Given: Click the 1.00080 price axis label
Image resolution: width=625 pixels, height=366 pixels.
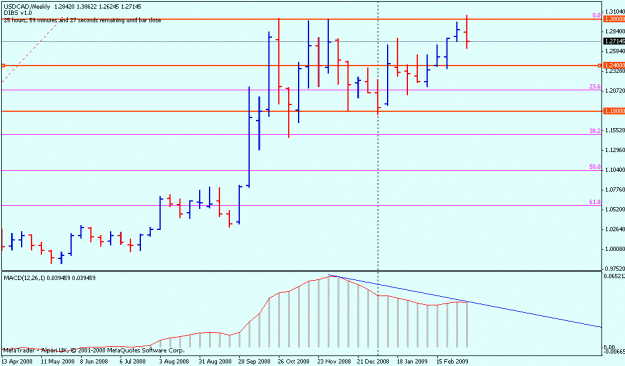Looking at the screenshot, I should coord(615,249).
